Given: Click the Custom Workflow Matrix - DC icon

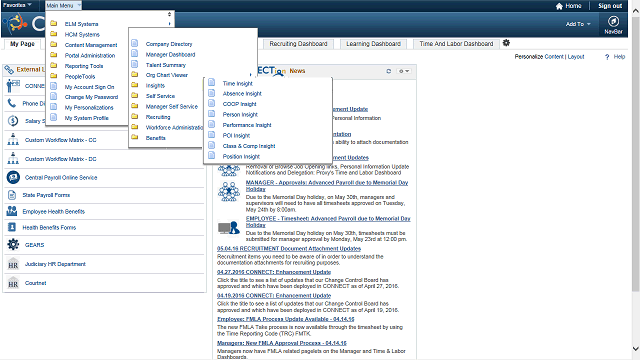Looking at the screenshot, I should pyautogui.click(x=13, y=158).
